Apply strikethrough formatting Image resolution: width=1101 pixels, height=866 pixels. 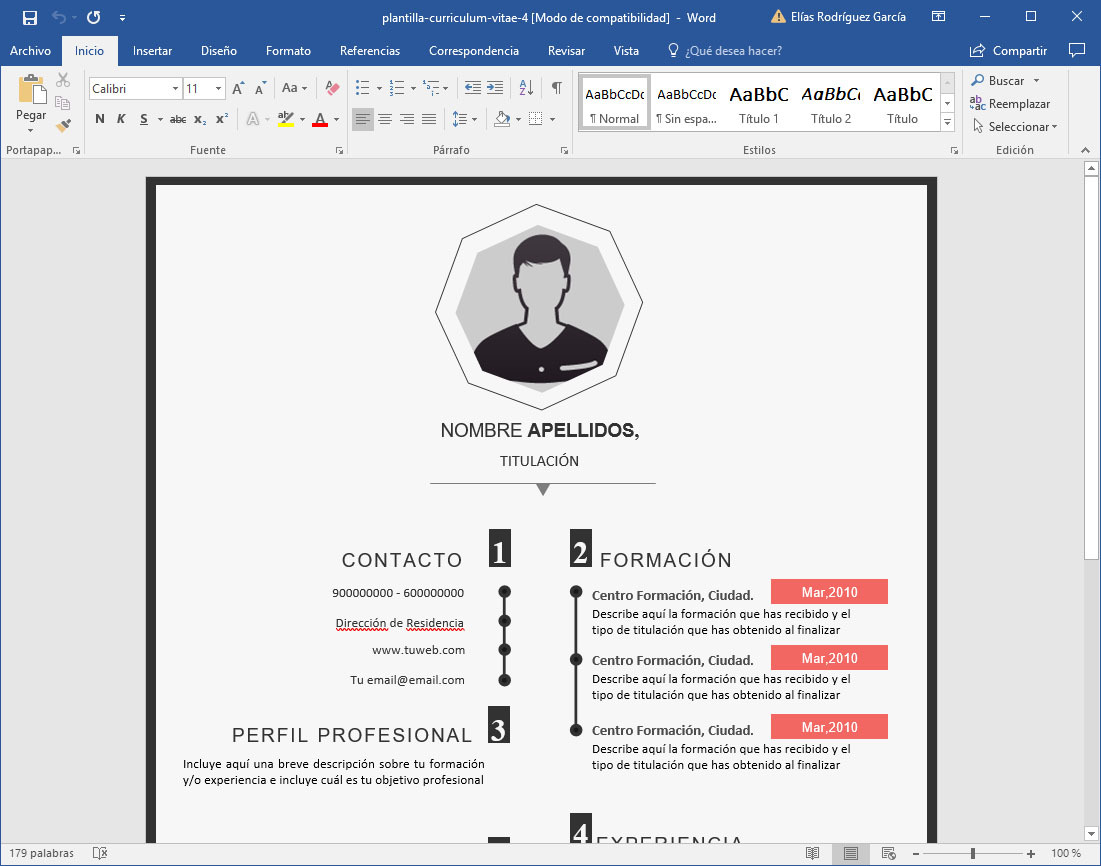coord(179,118)
